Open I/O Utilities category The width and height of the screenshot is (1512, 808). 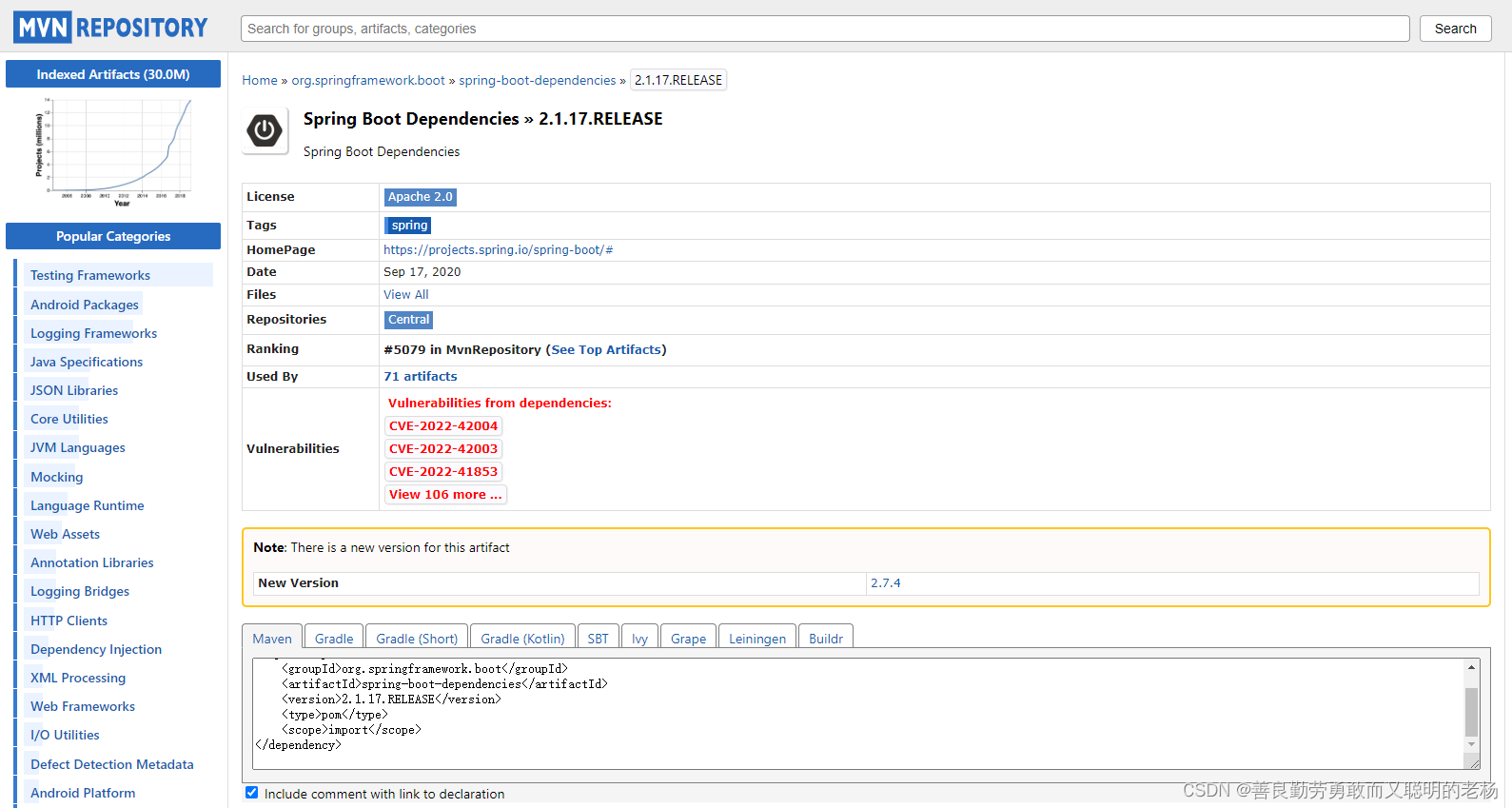(x=65, y=735)
